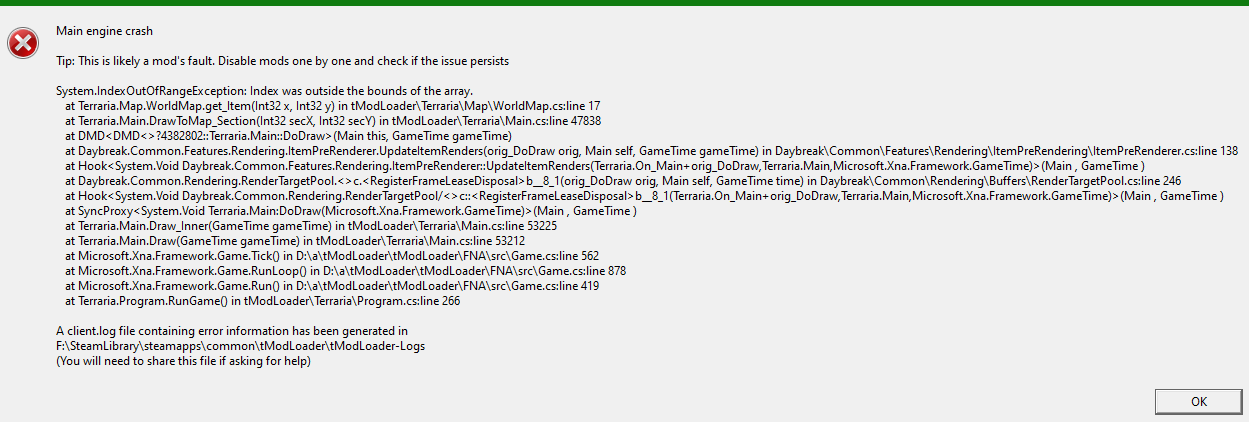1249x422 pixels.
Task: Click the "Main engine crash" heading
Action: tap(105, 32)
